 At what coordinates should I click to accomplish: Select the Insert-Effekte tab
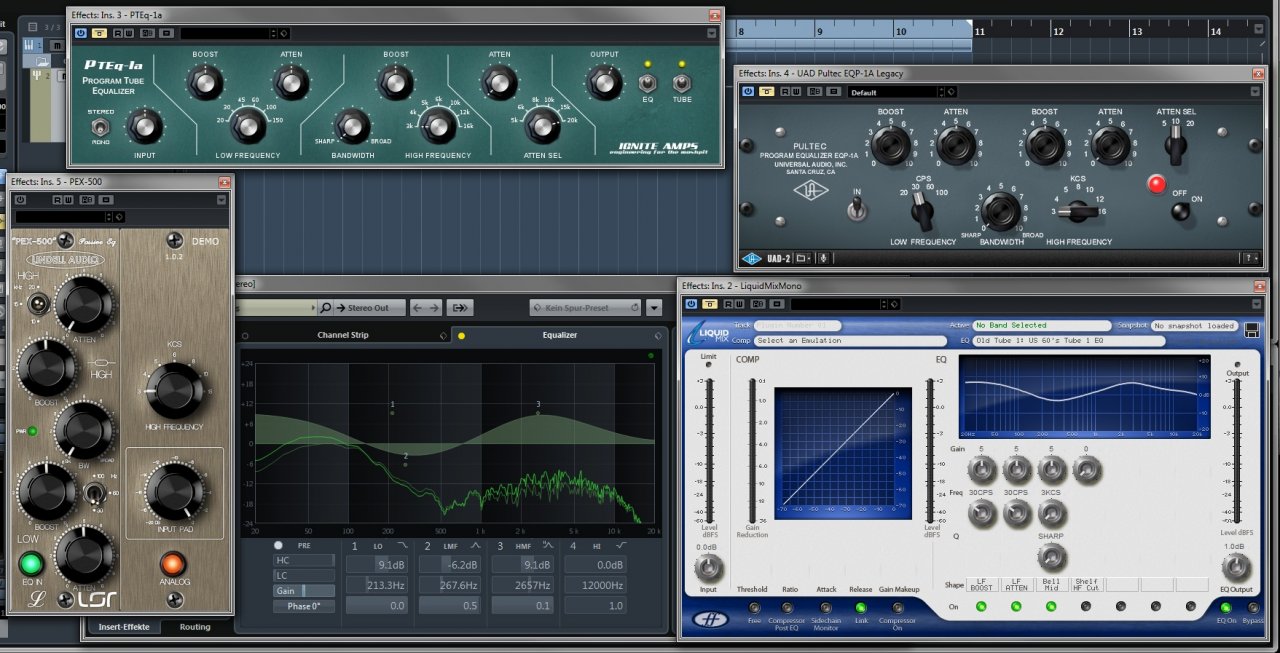tap(124, 627)
